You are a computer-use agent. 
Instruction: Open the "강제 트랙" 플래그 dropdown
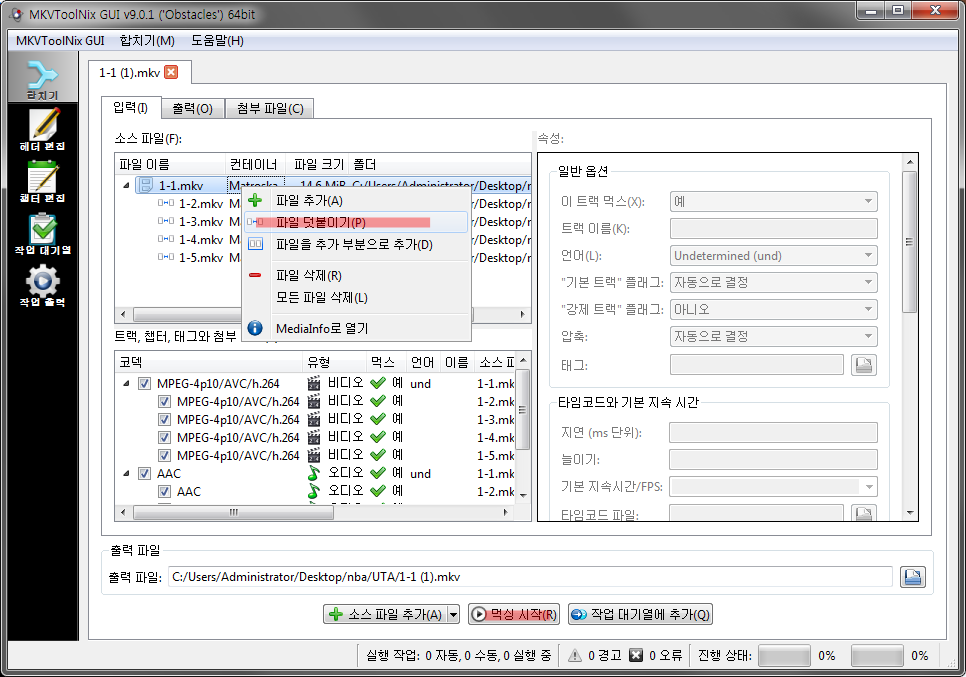click(773, 309)
